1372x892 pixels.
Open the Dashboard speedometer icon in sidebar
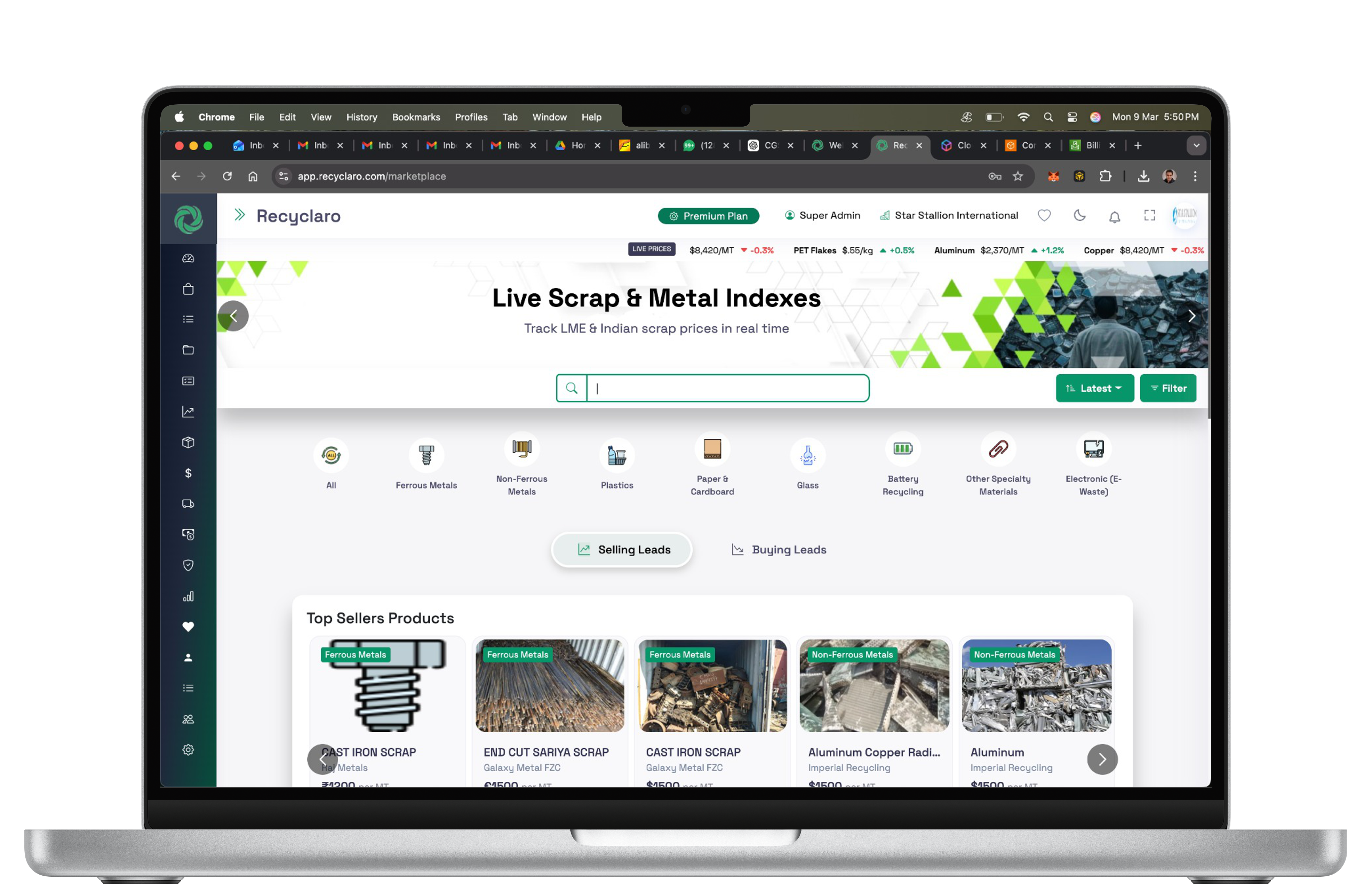[x=188, y=258]
